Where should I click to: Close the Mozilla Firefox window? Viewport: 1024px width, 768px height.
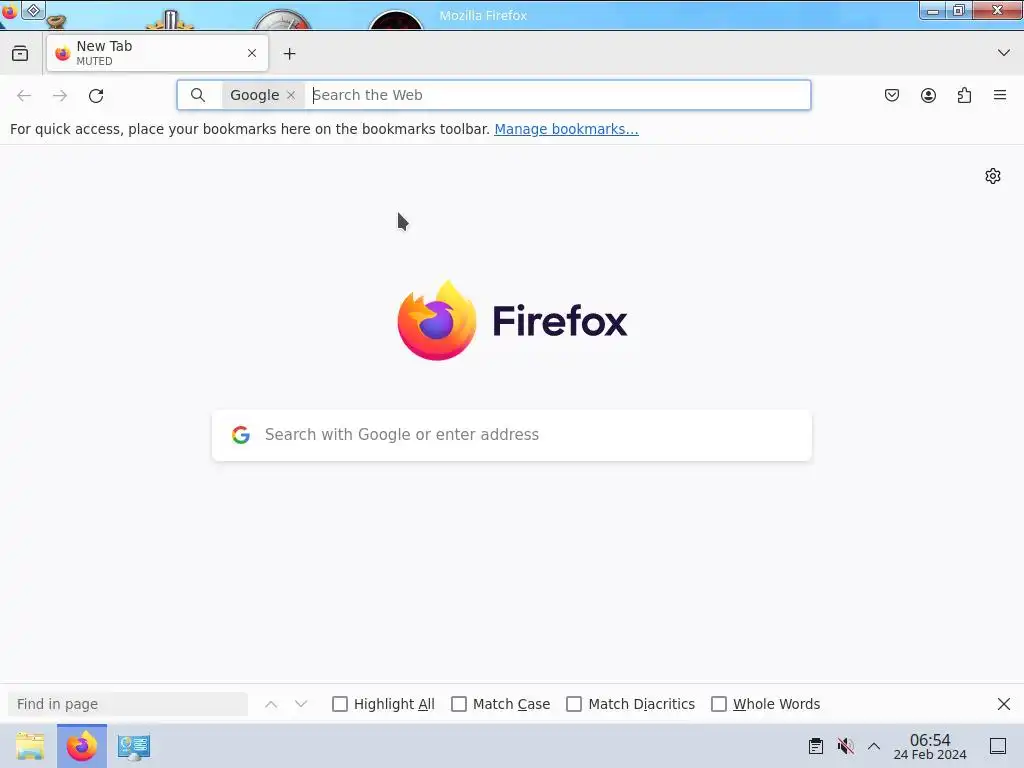(997, 10)
